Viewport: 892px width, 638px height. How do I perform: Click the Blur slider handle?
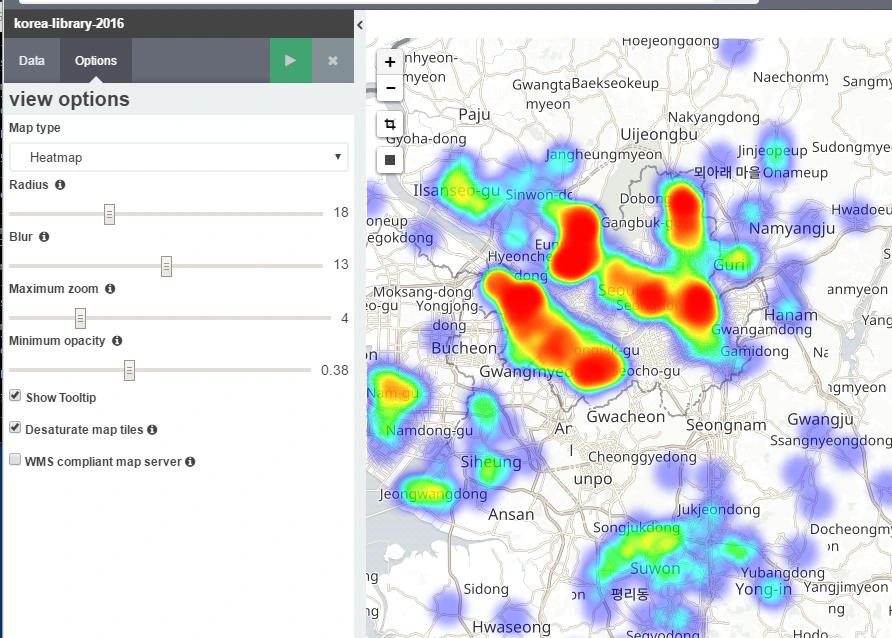coord(166,266)
